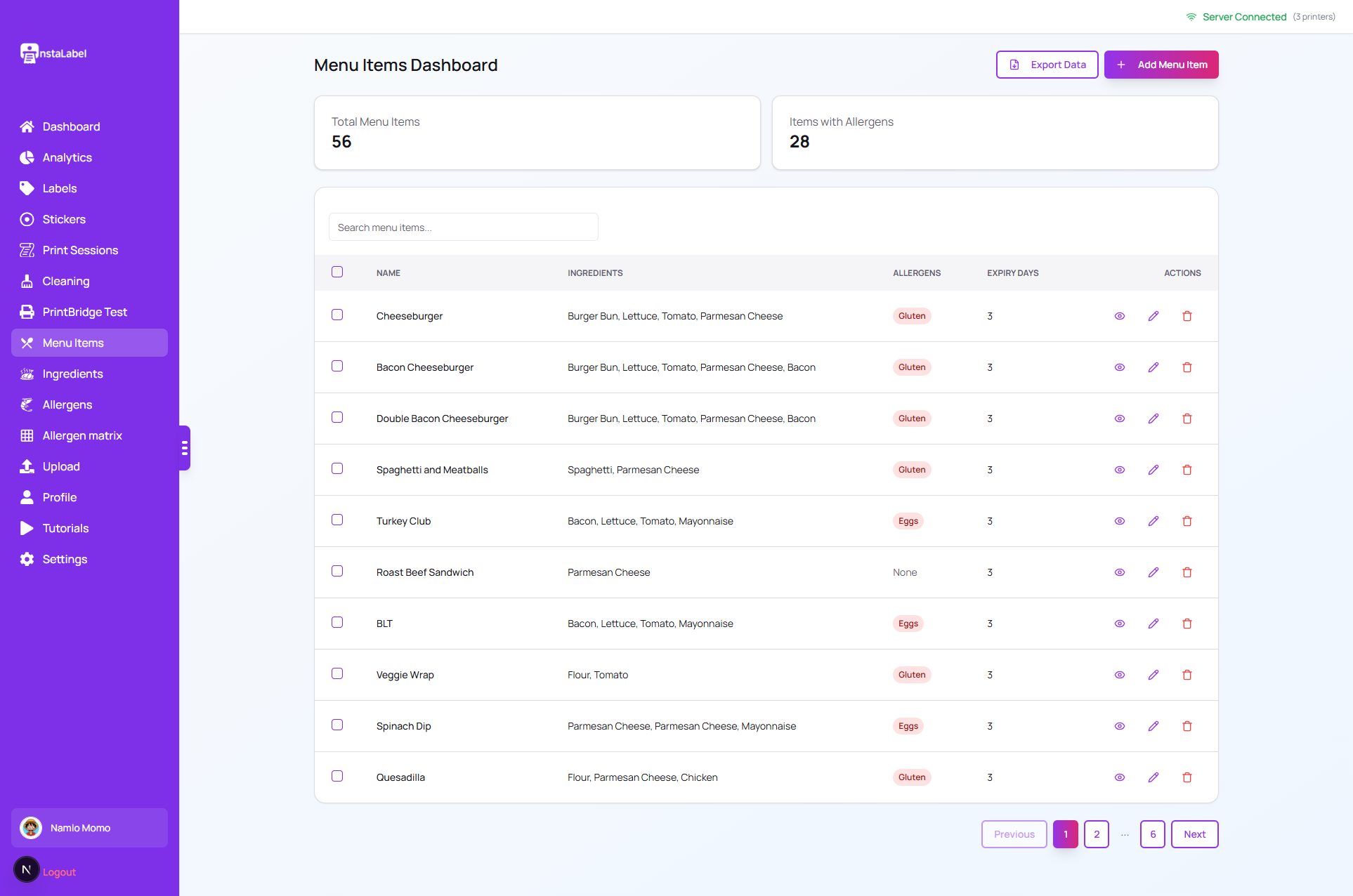Go to page 6 of results
Screen dimensions: 1353x896
[1153, 834]
